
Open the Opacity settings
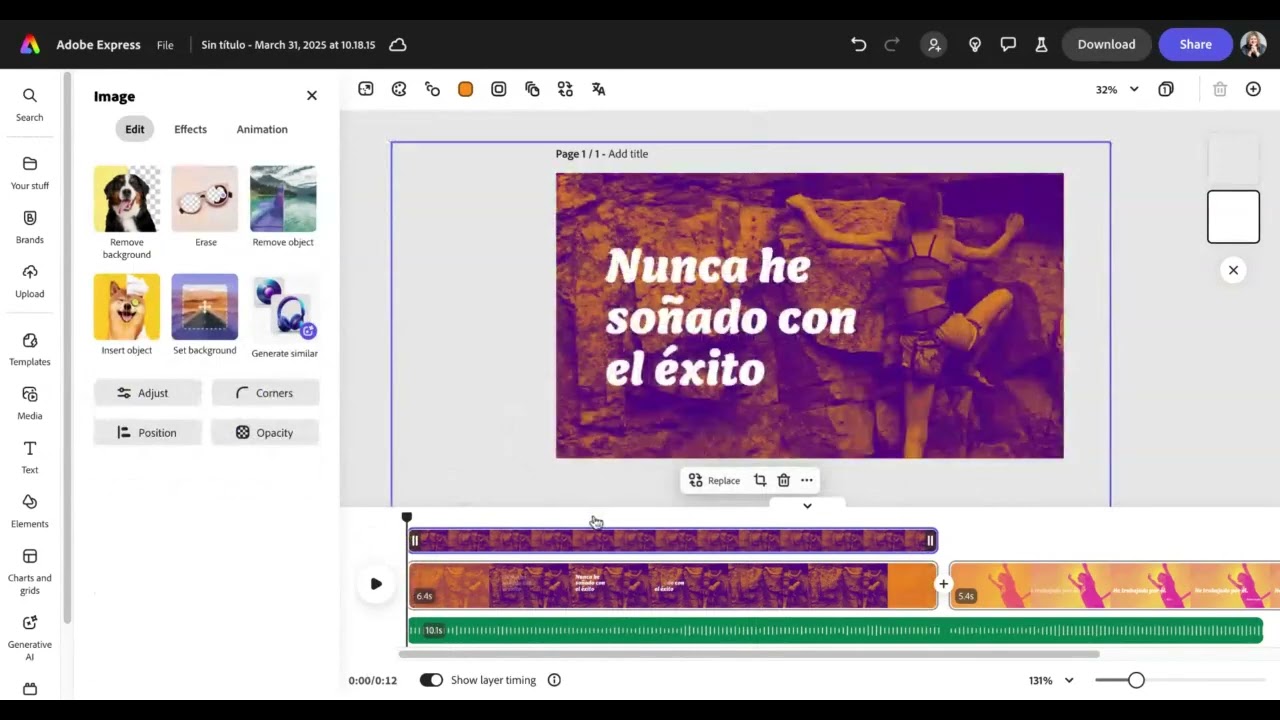266,433
